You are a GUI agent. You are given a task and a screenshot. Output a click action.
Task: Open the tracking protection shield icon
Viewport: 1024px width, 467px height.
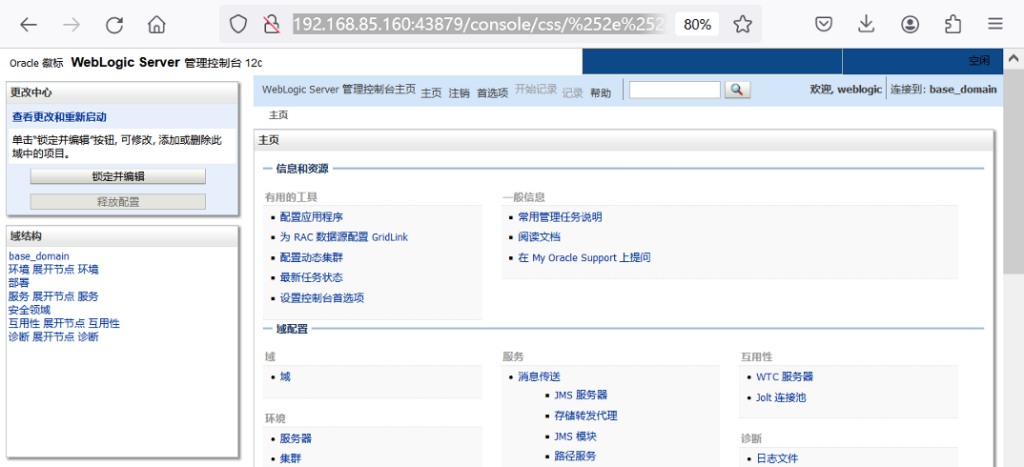point(238,25)
